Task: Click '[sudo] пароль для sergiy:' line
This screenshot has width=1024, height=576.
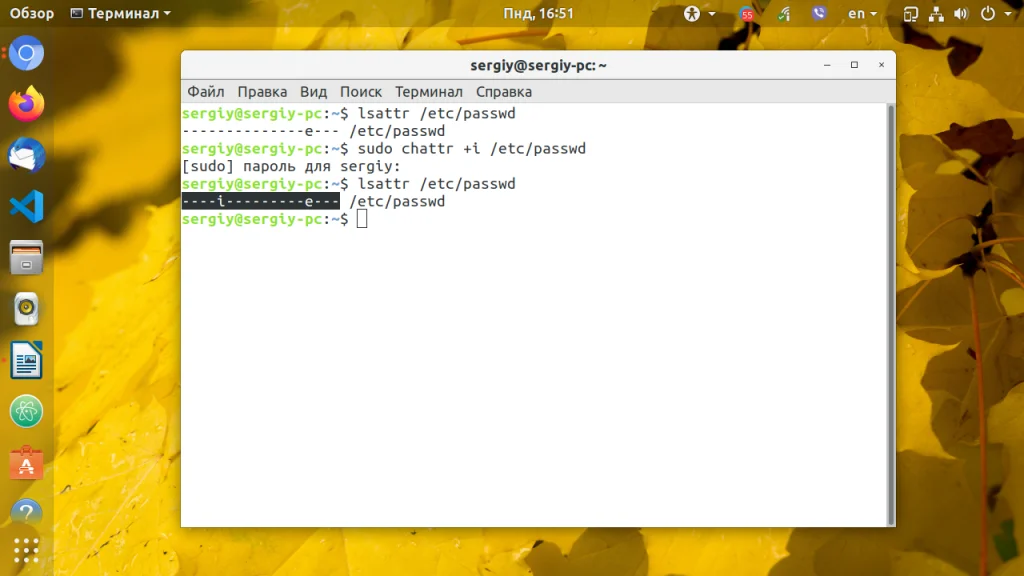Action: coord(291,166)
